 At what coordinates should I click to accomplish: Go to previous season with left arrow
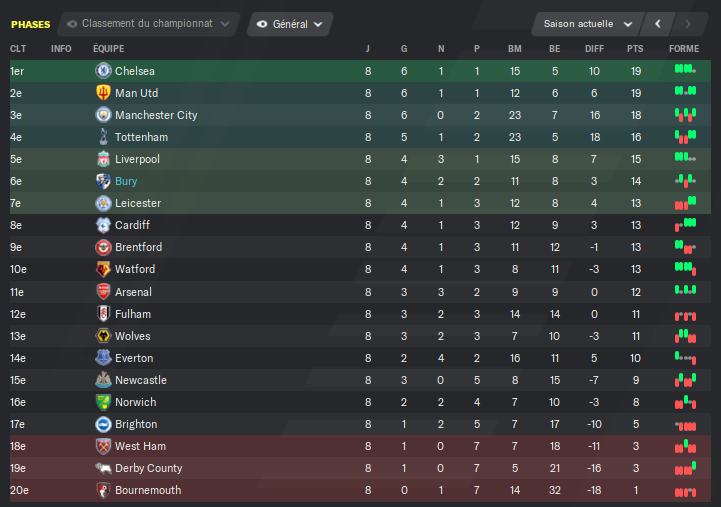point(658,24)
